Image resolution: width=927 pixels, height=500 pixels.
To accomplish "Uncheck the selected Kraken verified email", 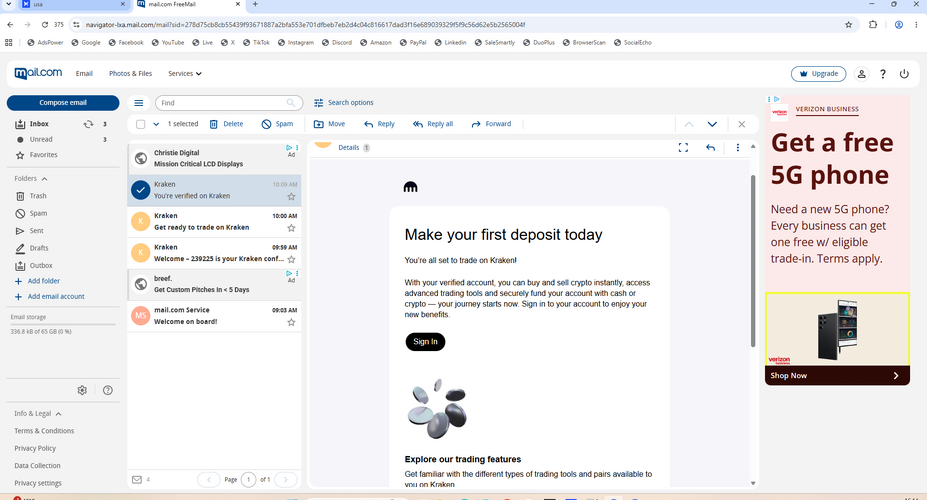I will (140, 190).
